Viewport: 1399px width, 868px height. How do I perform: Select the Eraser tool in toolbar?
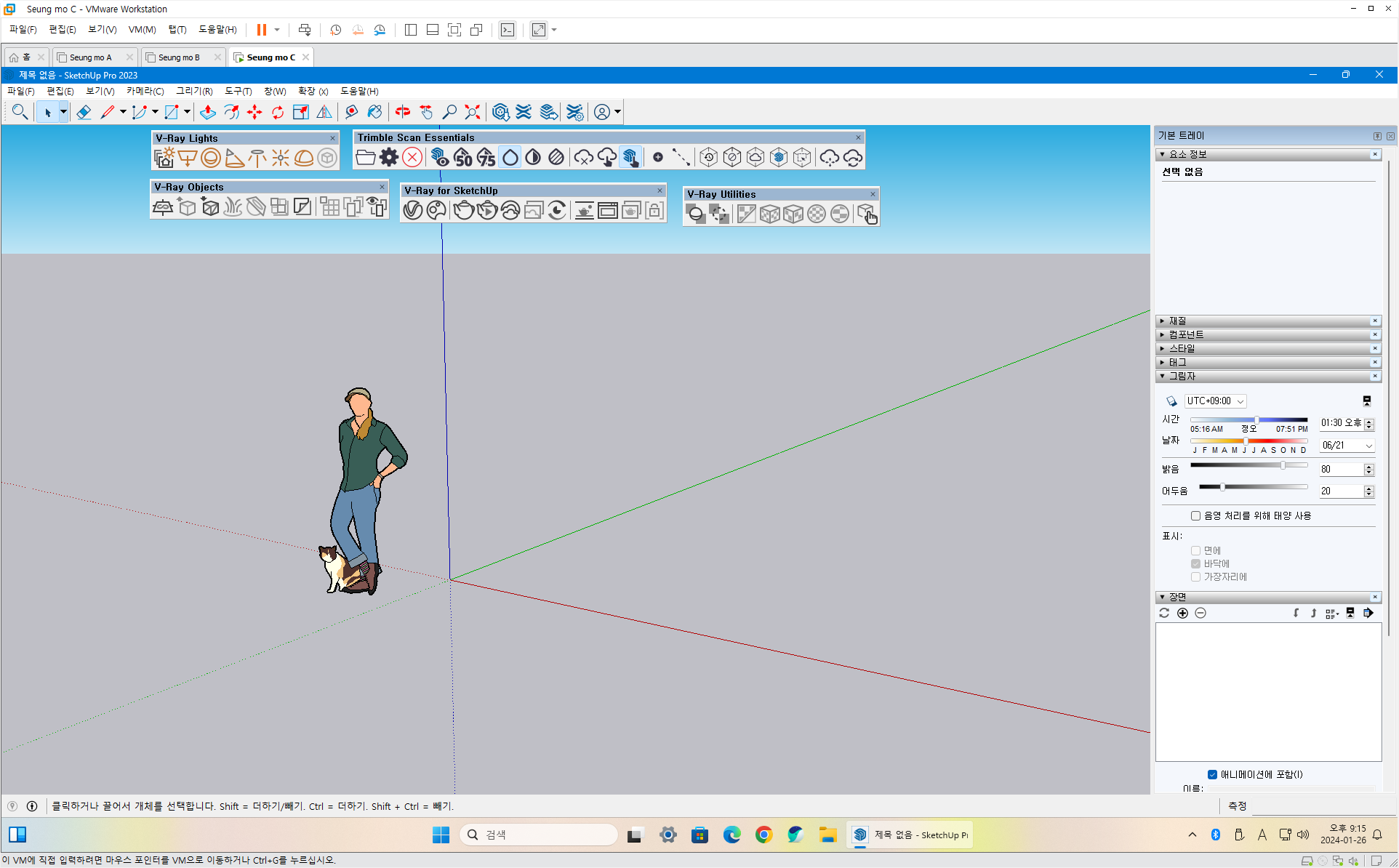pyautogui.click(x=84, y=112)
